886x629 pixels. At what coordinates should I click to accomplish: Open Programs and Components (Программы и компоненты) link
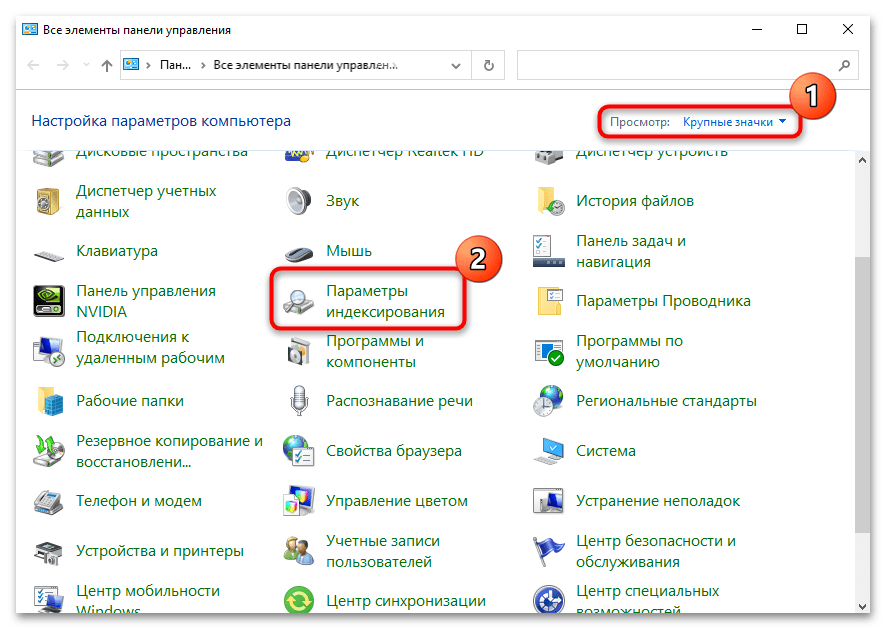tap(375, 351)
